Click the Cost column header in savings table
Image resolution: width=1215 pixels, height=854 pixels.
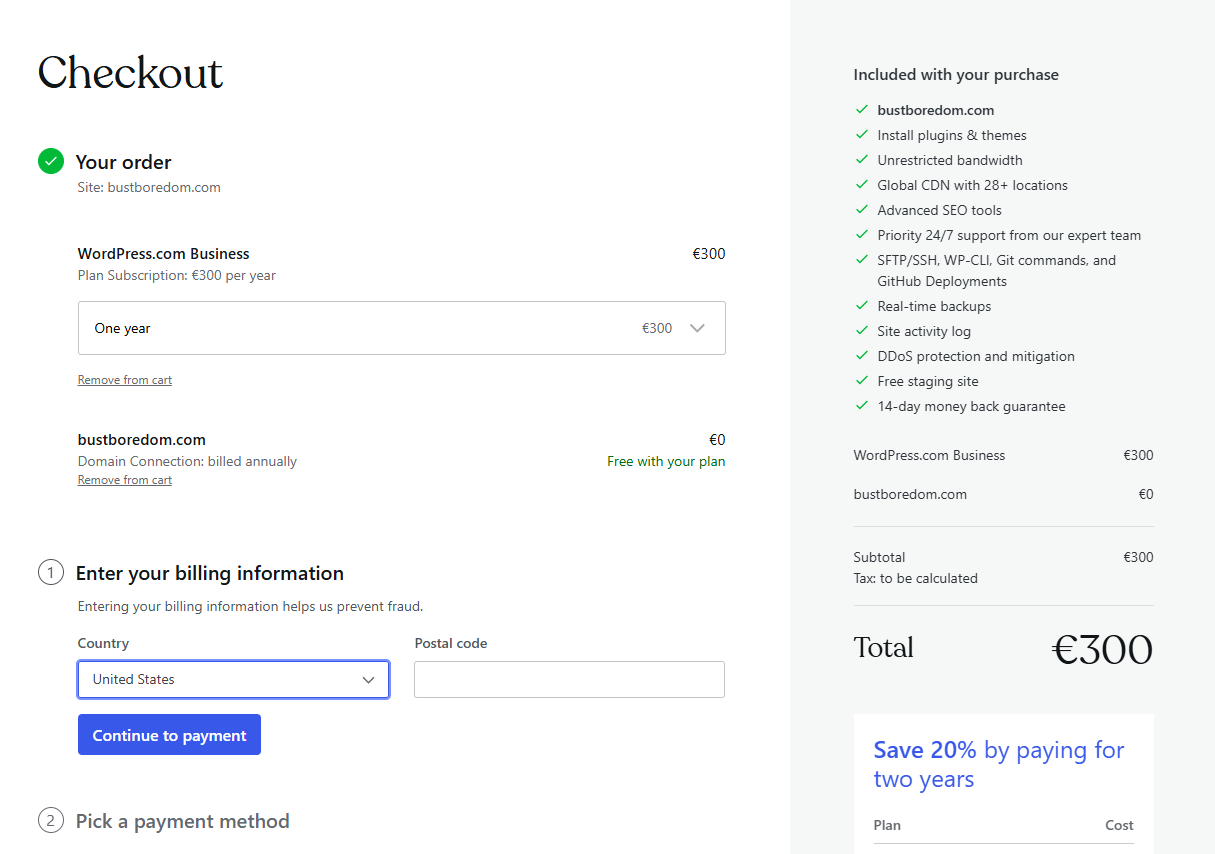[1119, 825]
